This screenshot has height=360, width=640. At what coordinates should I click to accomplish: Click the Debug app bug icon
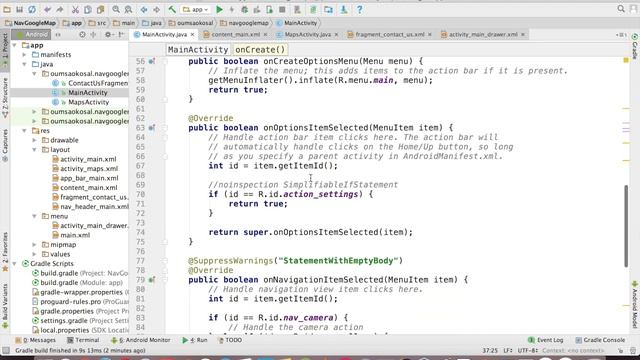coord(244,9)
